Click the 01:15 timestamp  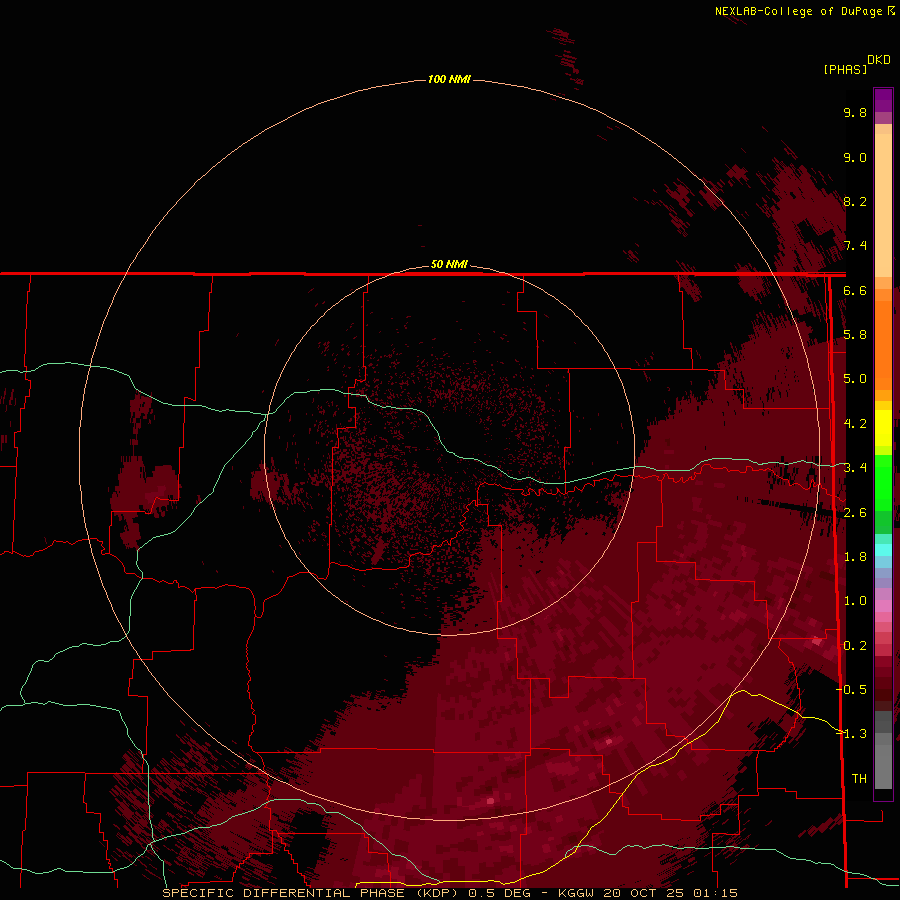pyautogui.click(x=715, y=893)
